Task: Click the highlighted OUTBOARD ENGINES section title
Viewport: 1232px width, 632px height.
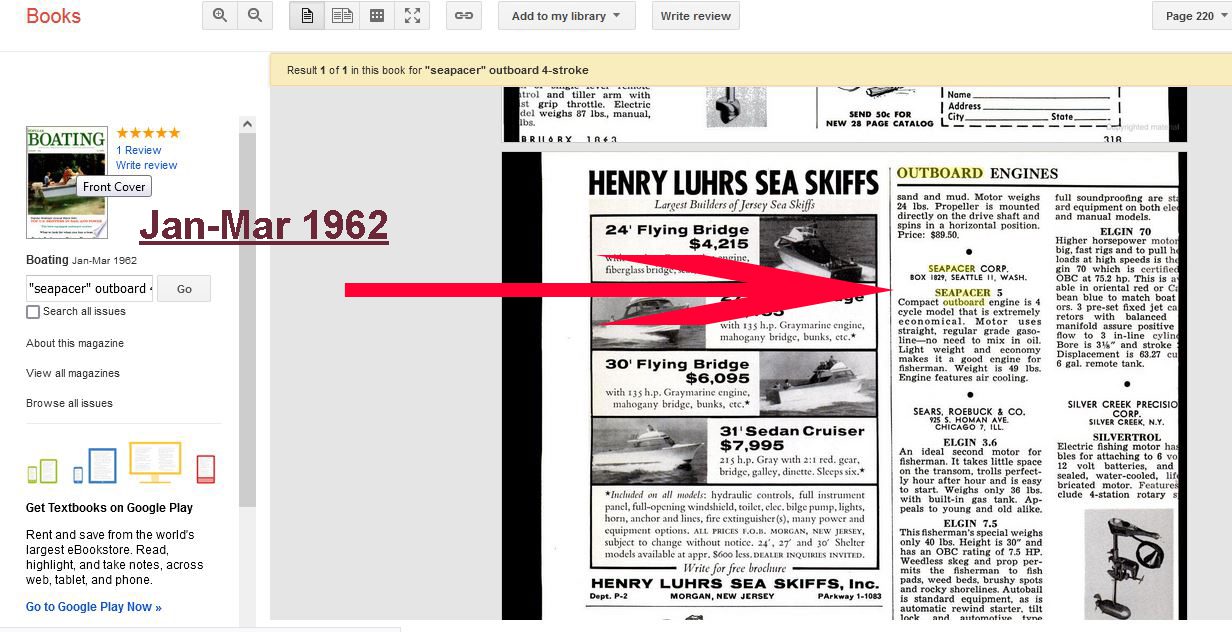Action: point(977,173)
